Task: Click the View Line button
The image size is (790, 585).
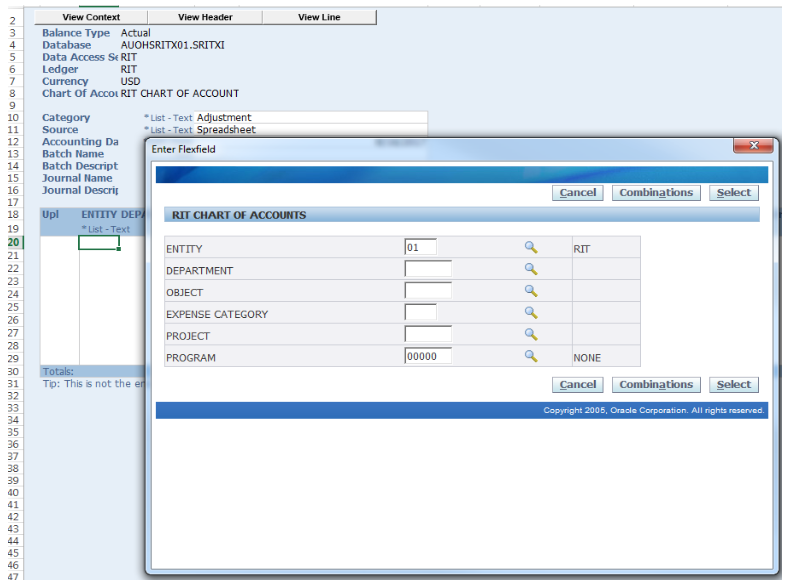Action: 319,17
